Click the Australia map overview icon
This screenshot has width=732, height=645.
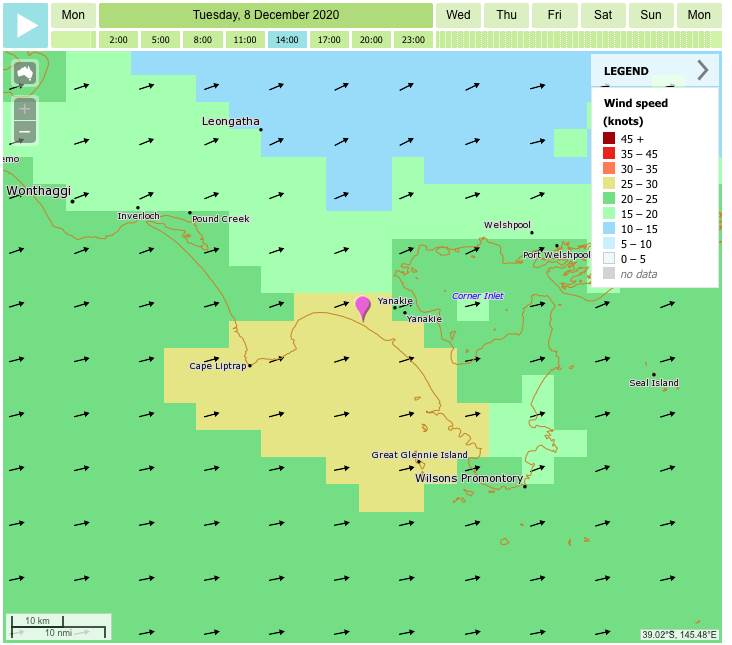coord(25,74)
